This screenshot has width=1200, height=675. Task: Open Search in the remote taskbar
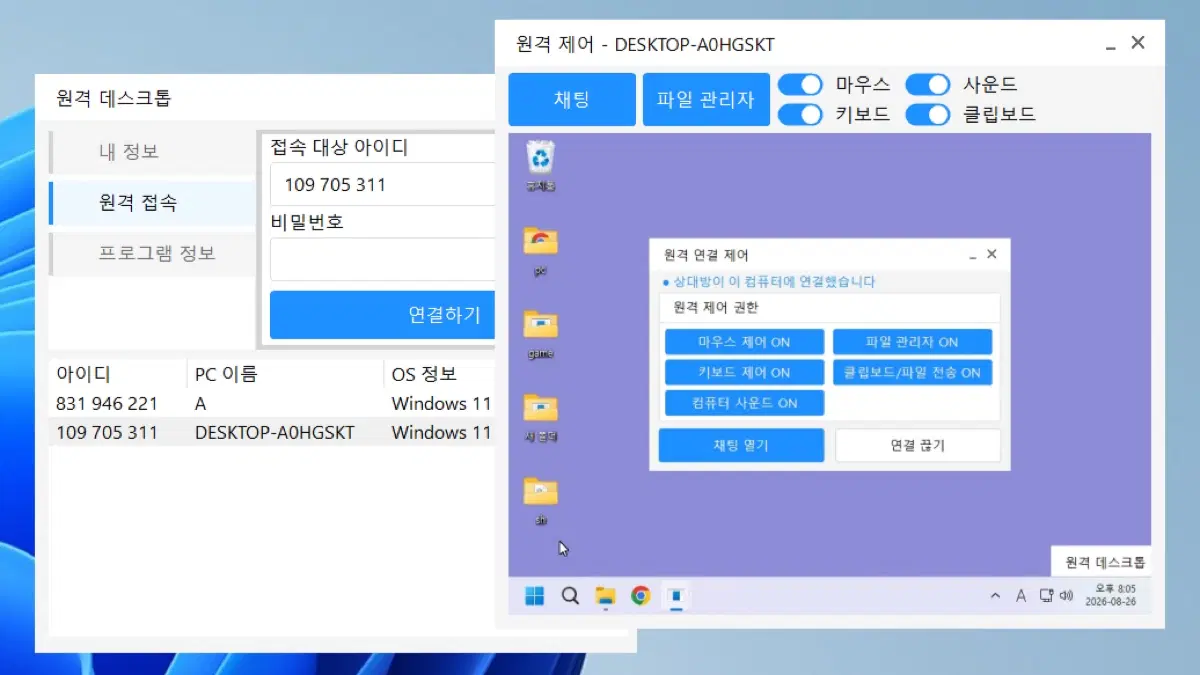570,596
